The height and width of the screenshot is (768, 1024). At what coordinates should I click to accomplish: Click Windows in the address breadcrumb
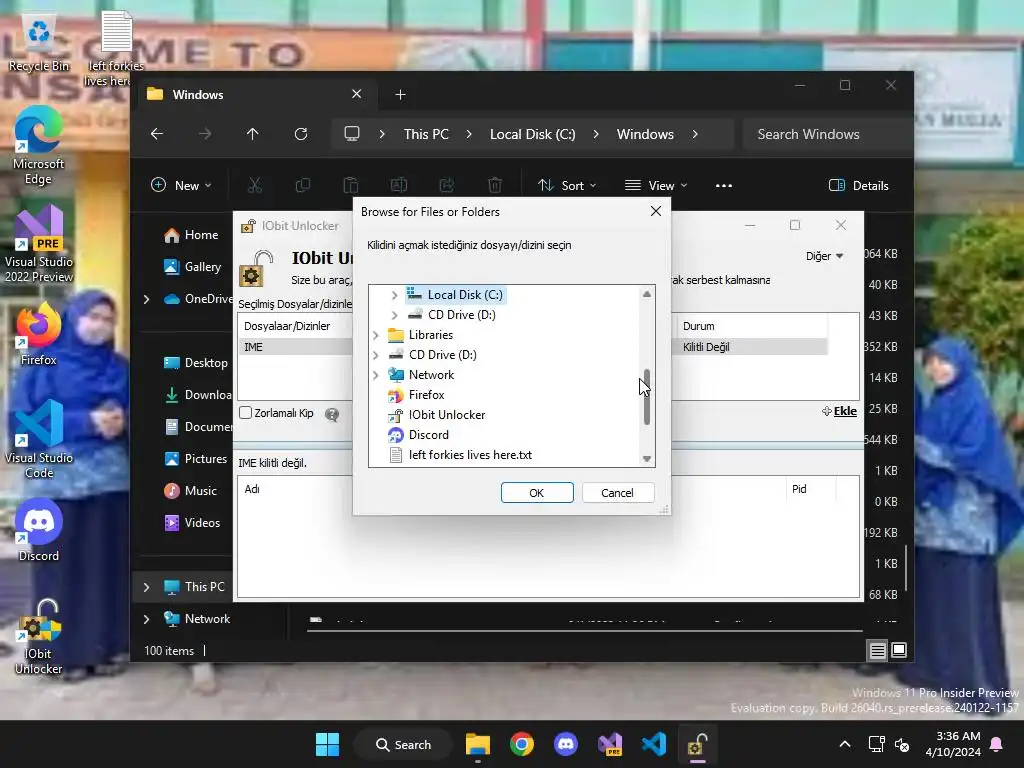click(x=645, y=134)
